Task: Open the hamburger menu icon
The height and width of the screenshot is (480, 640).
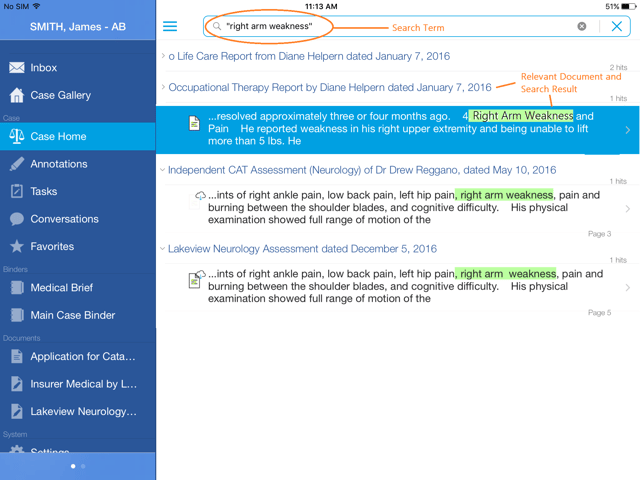Action: [x=170, y=27]
